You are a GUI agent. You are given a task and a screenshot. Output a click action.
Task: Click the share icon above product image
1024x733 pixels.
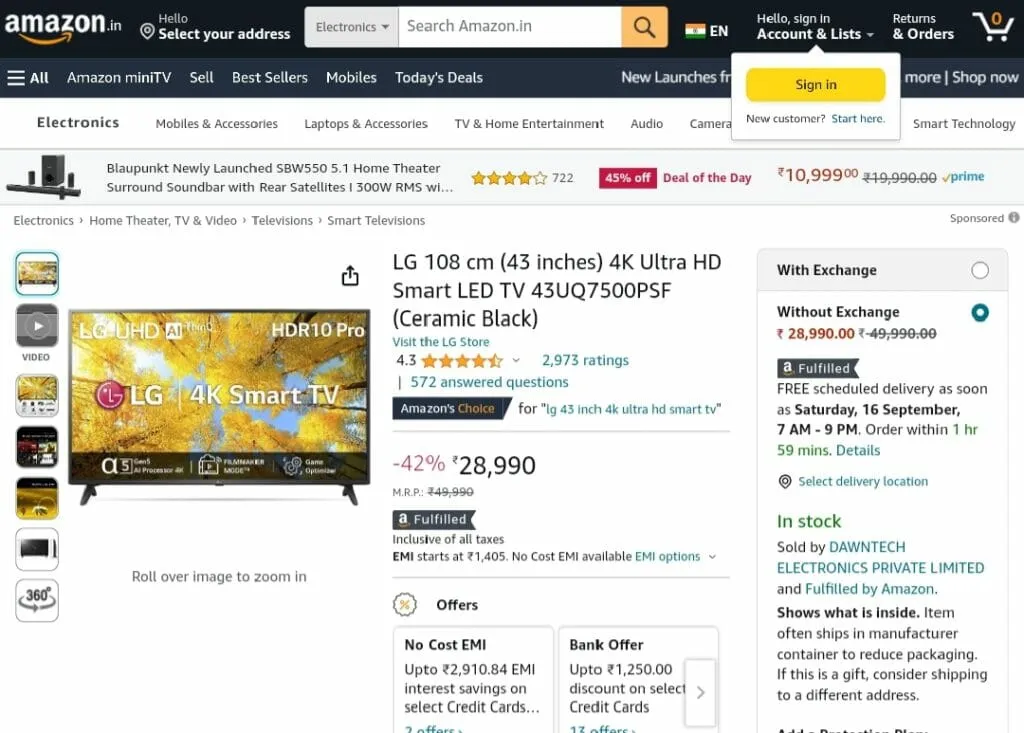350,276
